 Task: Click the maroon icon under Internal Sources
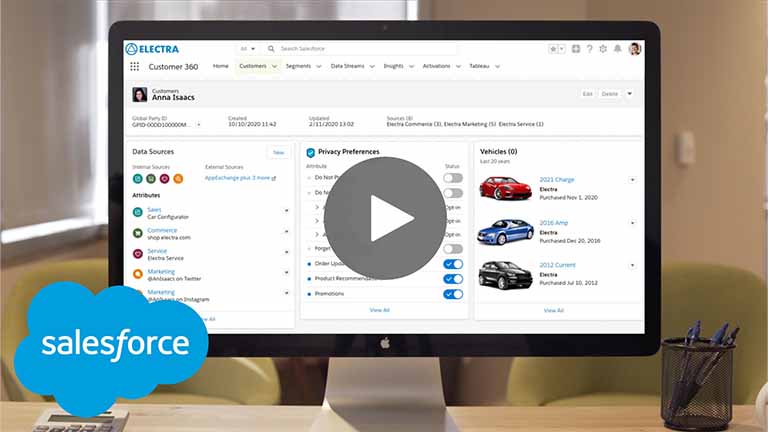click(165, 179)
